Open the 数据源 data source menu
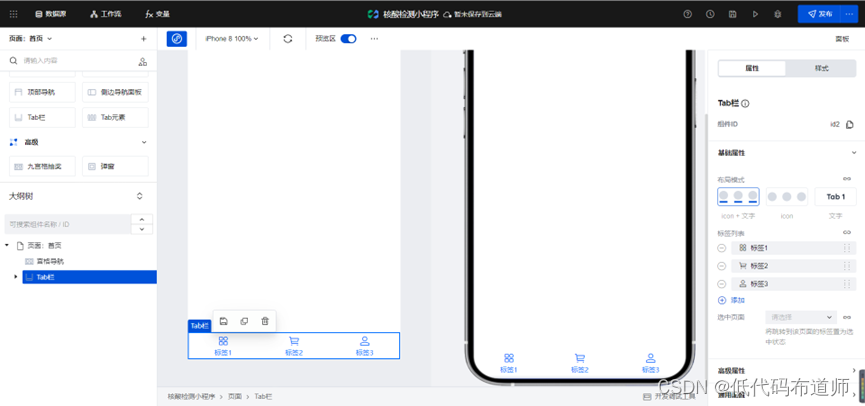 51,14
